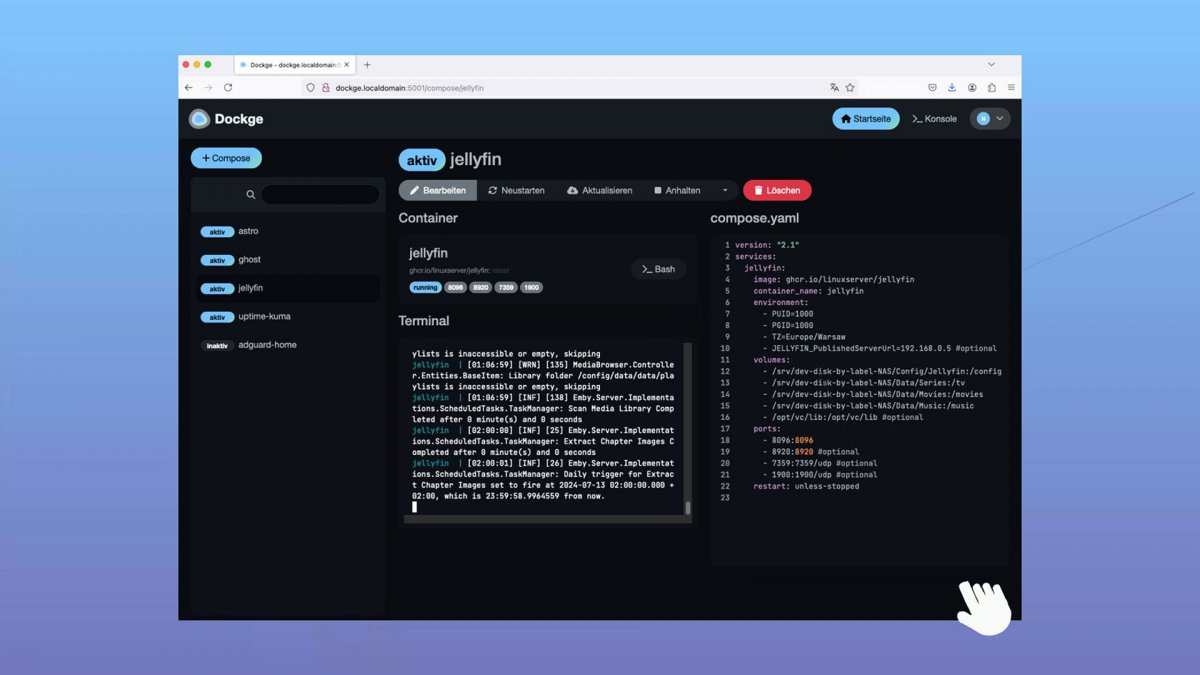1200x675 pixels.
Task: Open port 1900 badge
Action: coord(531,288)
